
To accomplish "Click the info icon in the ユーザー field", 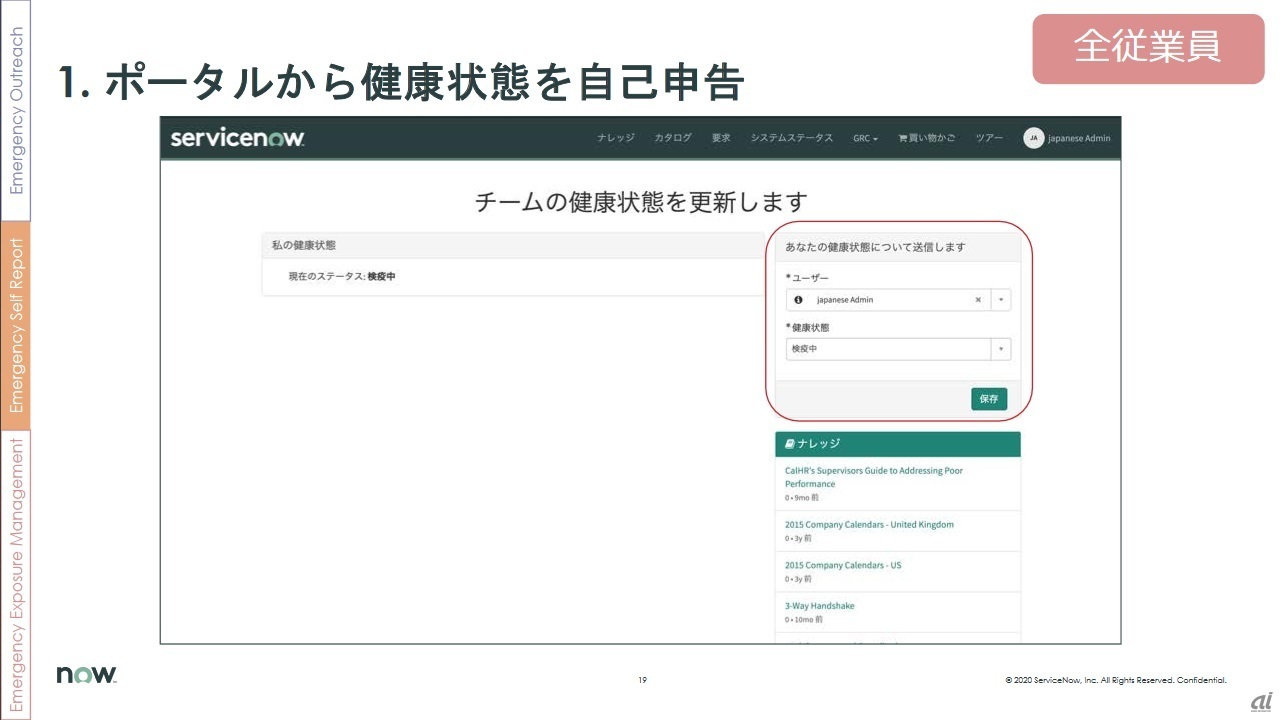I will coord(798,300).
